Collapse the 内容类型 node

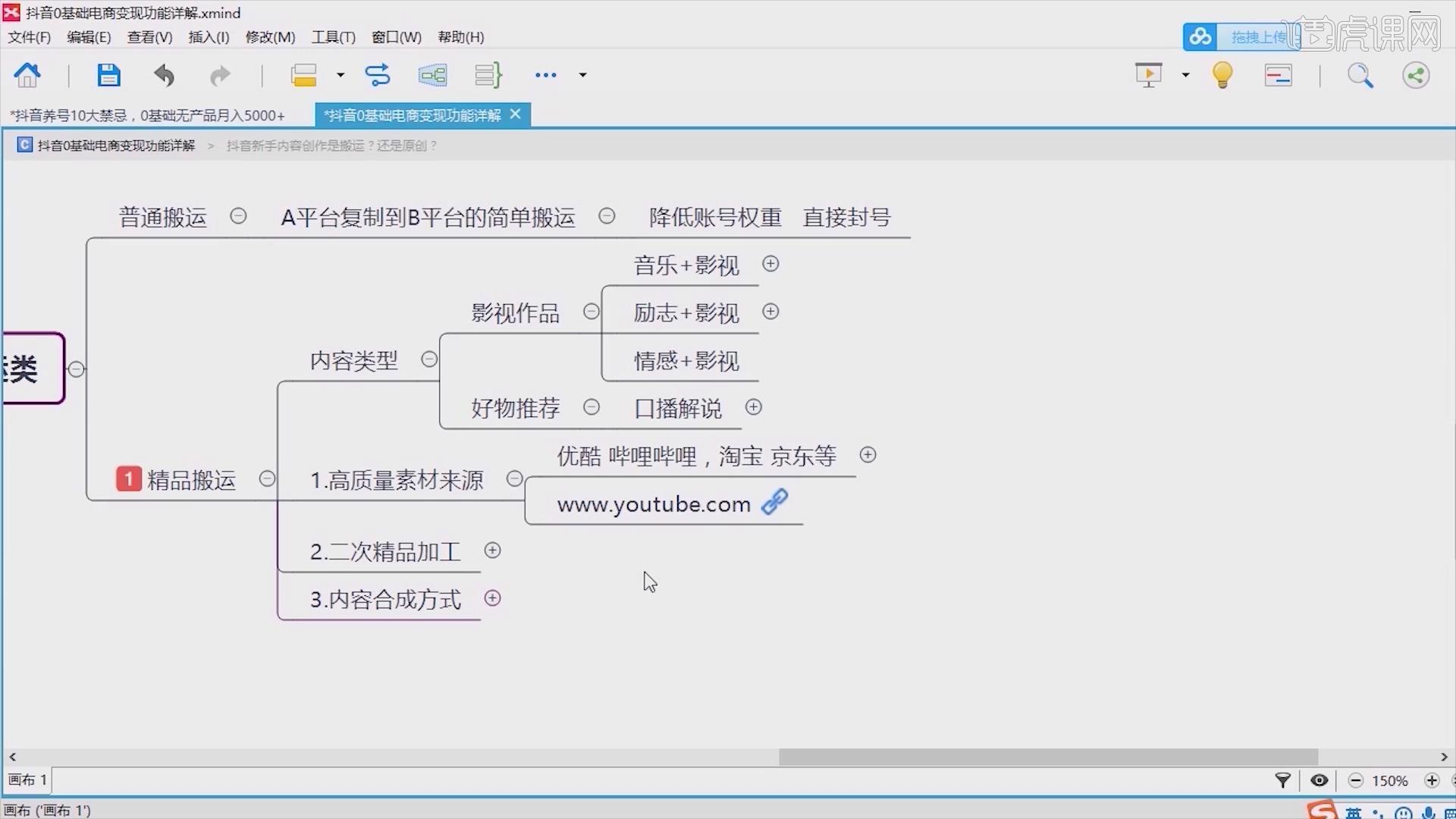pos(429,359)
